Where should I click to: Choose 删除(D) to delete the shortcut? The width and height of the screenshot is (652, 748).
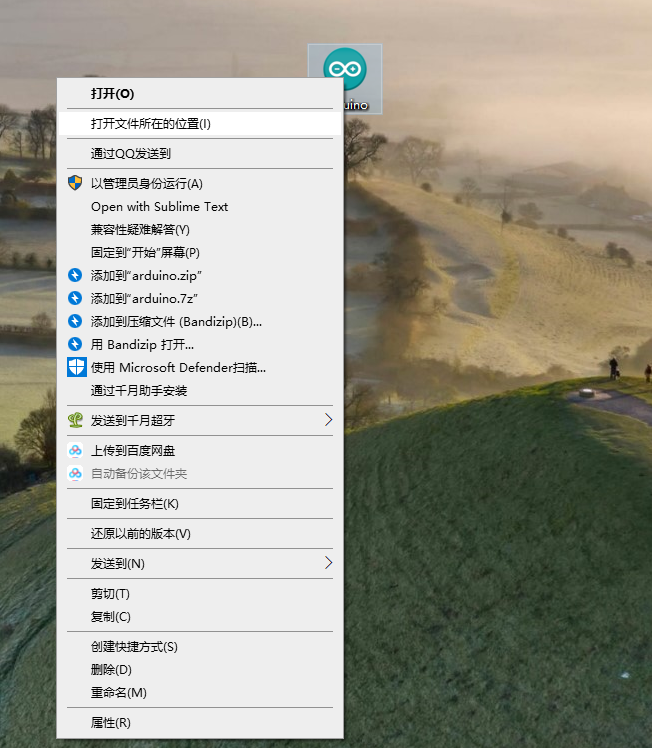[200, 669]
